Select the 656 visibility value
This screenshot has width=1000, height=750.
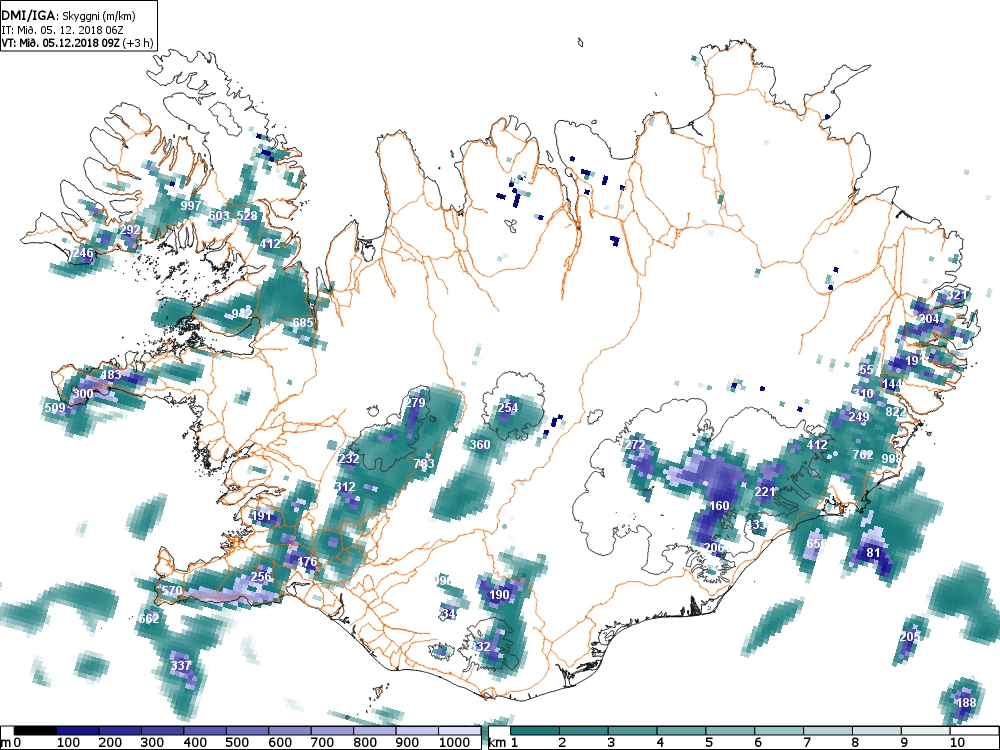tap(816, 543)
